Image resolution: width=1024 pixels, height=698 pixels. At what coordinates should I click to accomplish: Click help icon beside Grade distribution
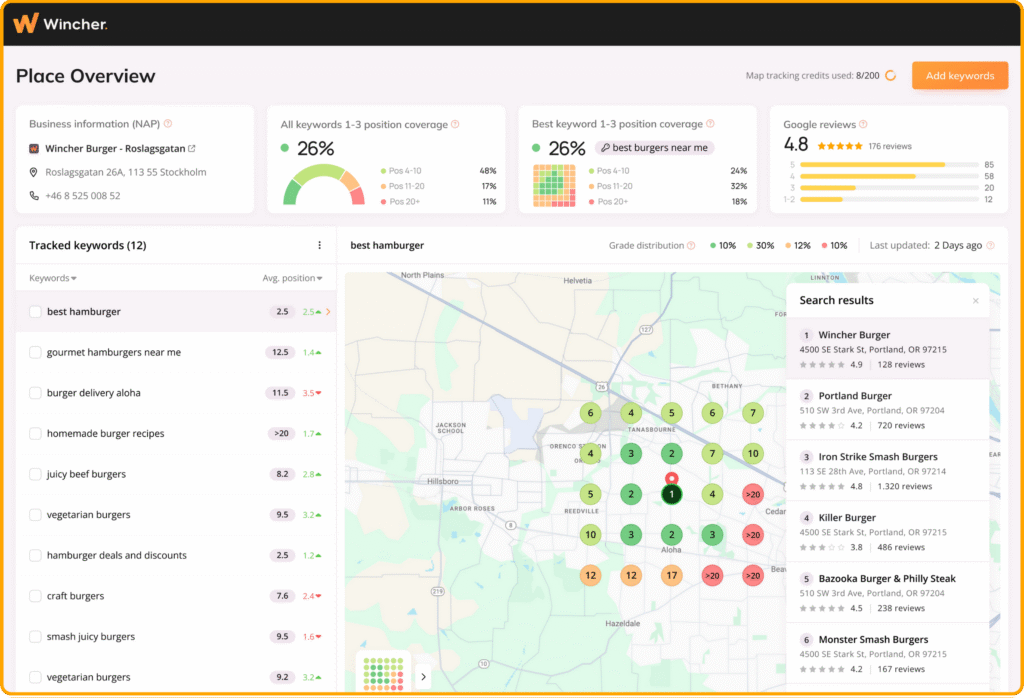(691, 245)
